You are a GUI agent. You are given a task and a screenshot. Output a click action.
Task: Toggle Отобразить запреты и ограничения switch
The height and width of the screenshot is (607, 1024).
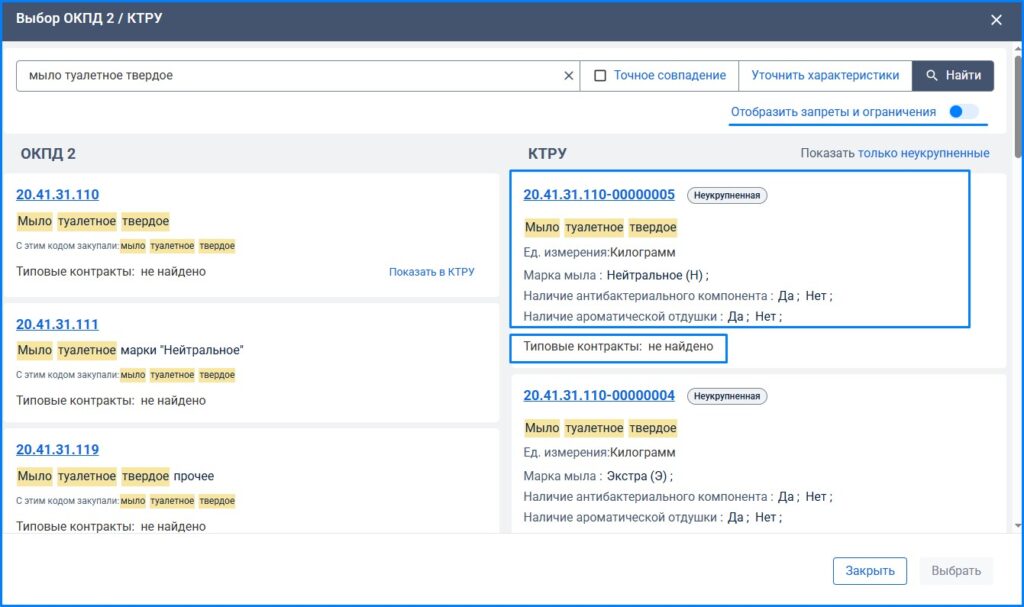963,112
